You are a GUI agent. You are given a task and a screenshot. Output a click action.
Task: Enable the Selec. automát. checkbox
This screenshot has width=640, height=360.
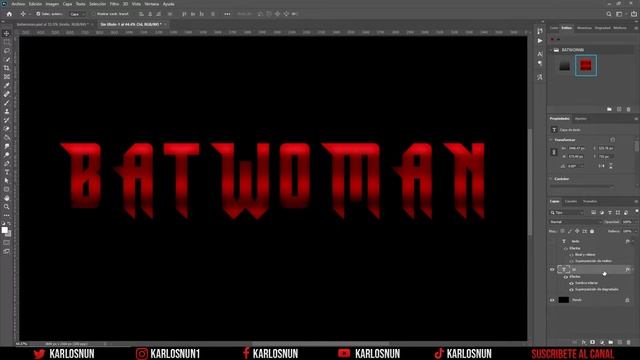tap(38, 14)
